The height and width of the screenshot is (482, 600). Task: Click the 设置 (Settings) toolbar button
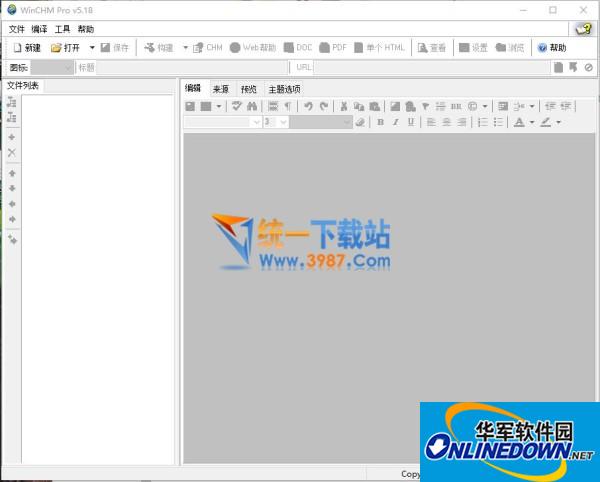[473, 48]
